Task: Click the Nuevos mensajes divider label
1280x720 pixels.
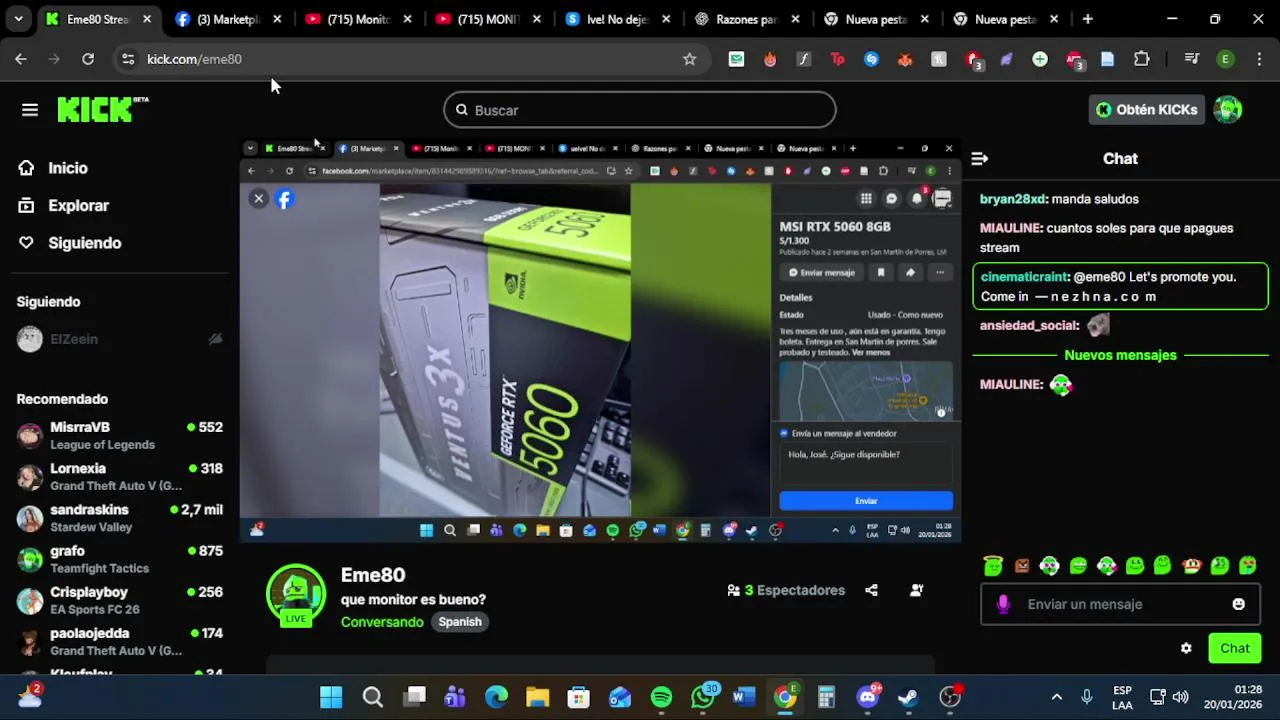Action: pyautogui.click(x=1120, y=355)
